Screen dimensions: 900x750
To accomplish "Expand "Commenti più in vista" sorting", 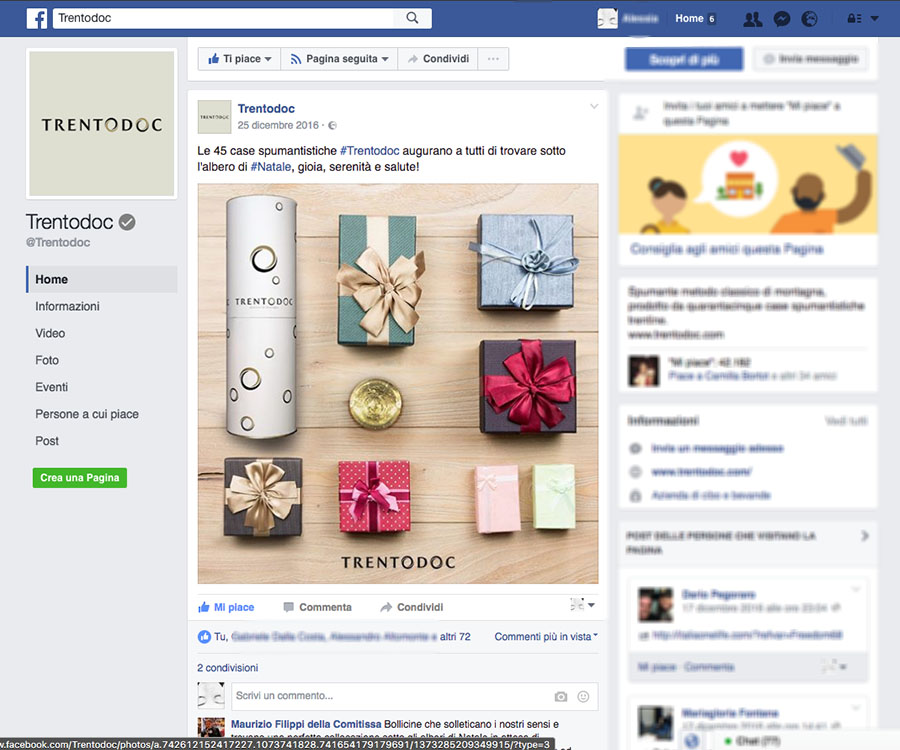I will [546, 636].
